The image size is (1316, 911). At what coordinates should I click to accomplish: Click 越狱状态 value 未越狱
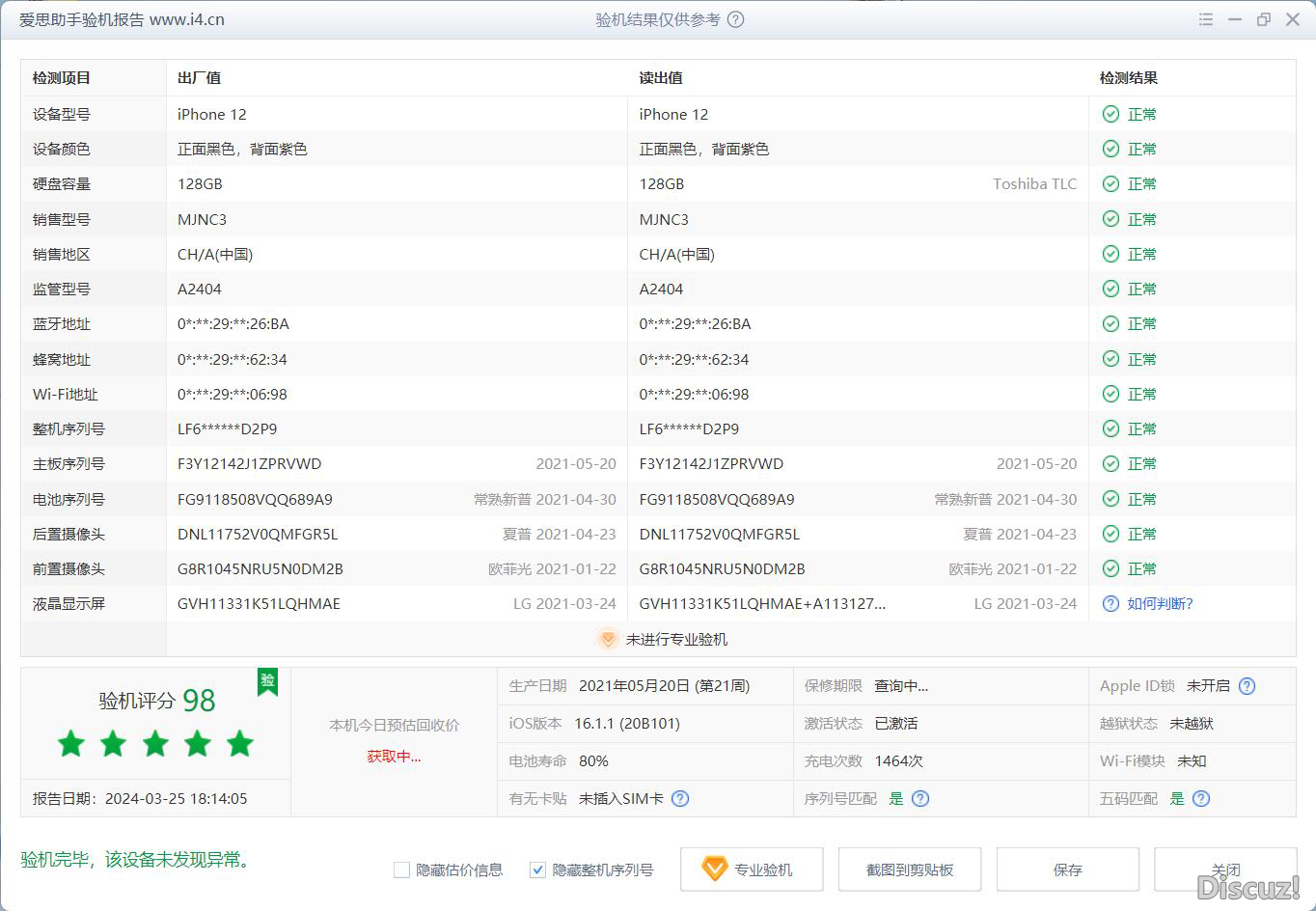1192,723
